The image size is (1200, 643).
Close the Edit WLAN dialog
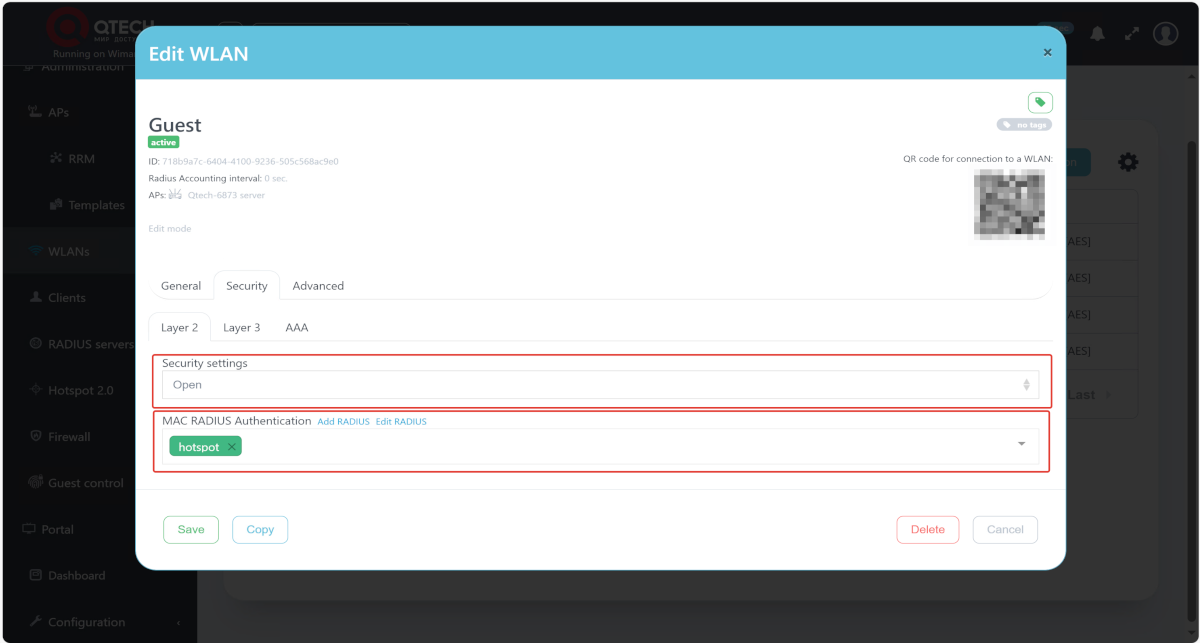click(x=1047, y=52)
